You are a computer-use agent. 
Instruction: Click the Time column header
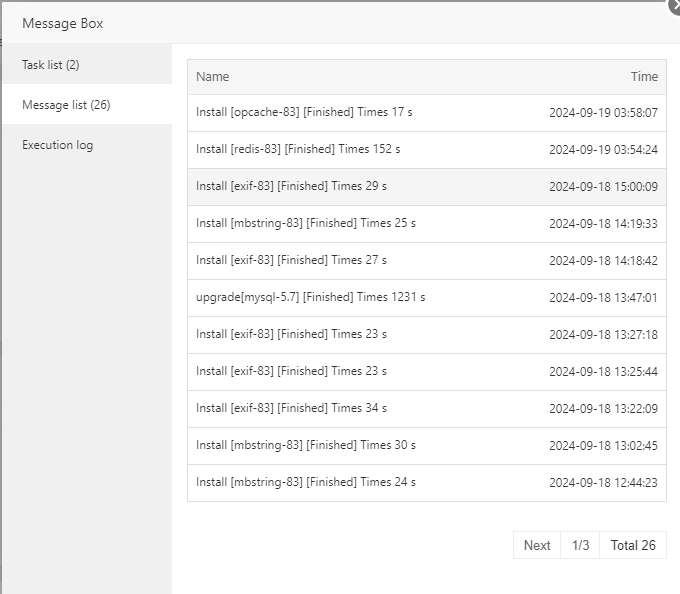tap(644, 77)
